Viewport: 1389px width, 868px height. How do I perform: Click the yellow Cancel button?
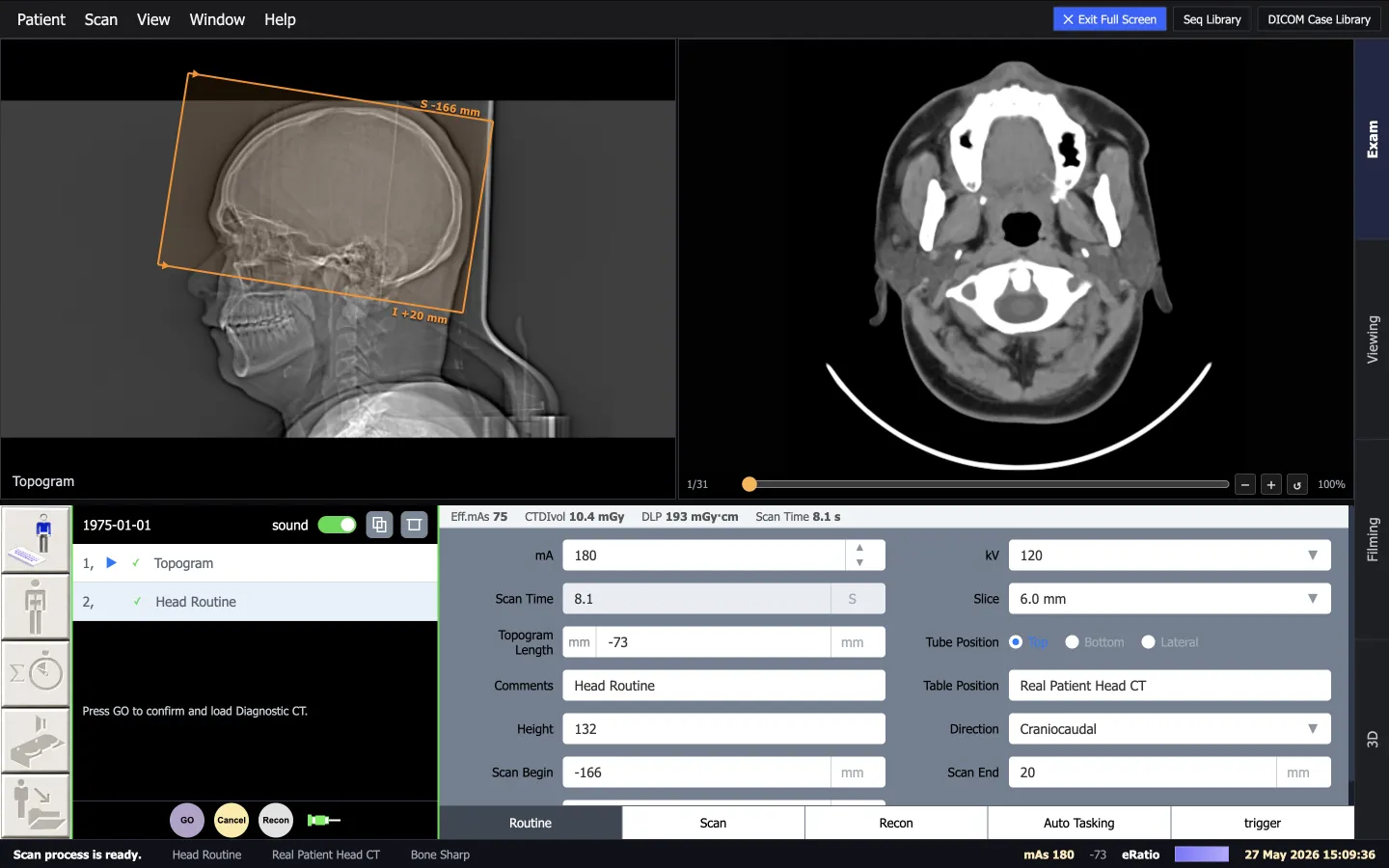231,820
